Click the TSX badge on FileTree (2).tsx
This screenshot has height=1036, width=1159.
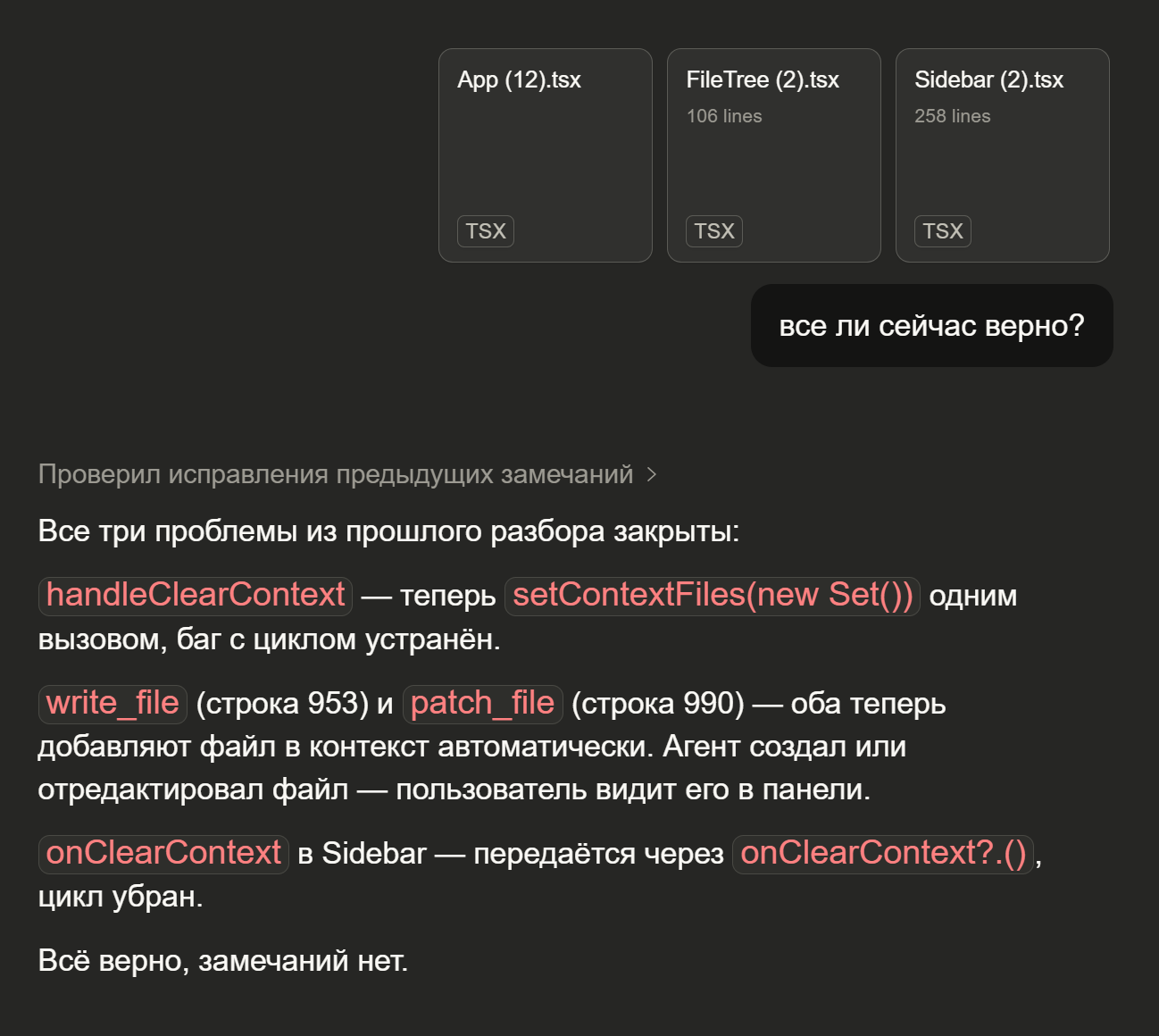point(713,231)
